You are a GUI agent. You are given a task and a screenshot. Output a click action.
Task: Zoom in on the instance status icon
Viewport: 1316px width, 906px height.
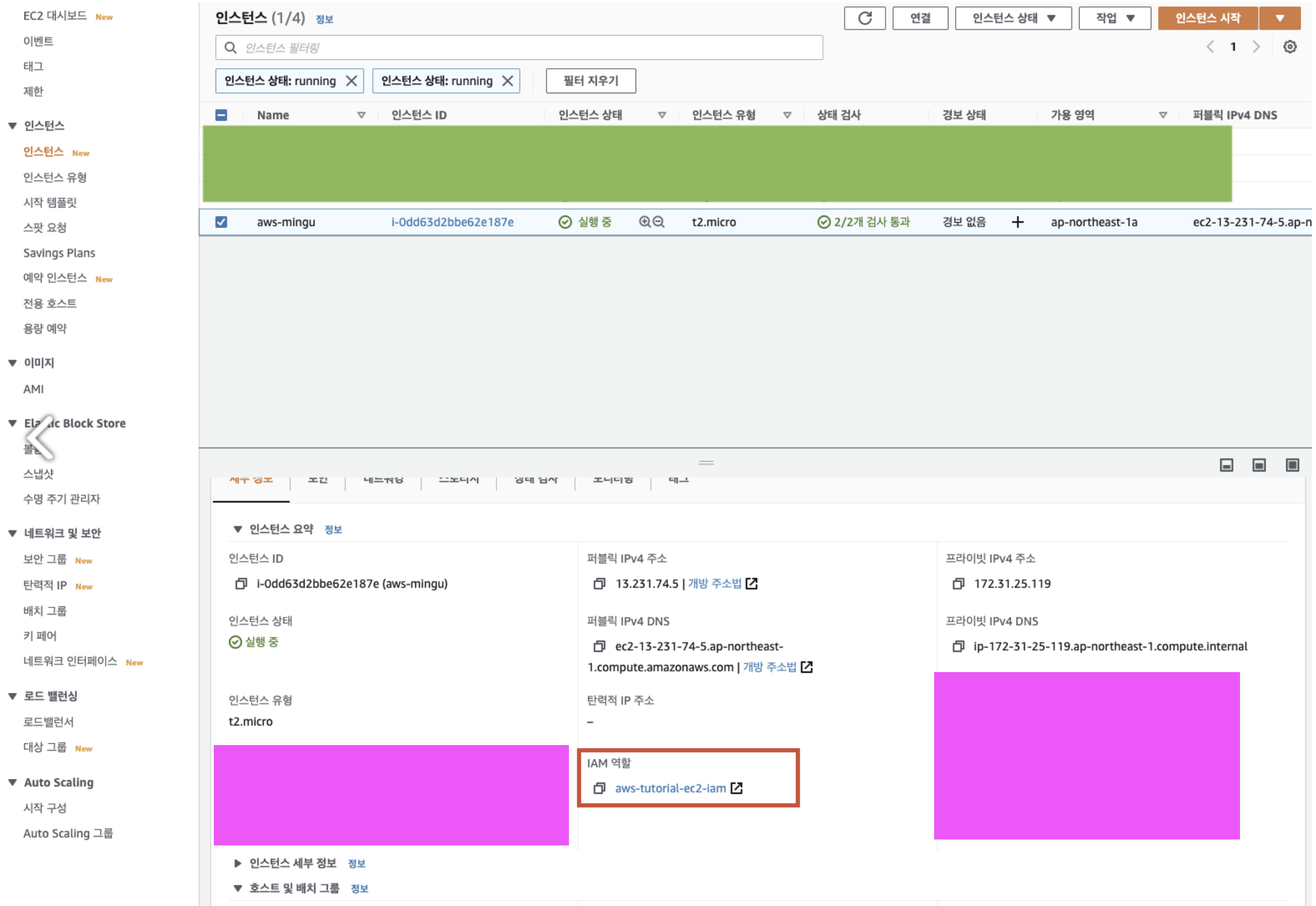(645, 222)
